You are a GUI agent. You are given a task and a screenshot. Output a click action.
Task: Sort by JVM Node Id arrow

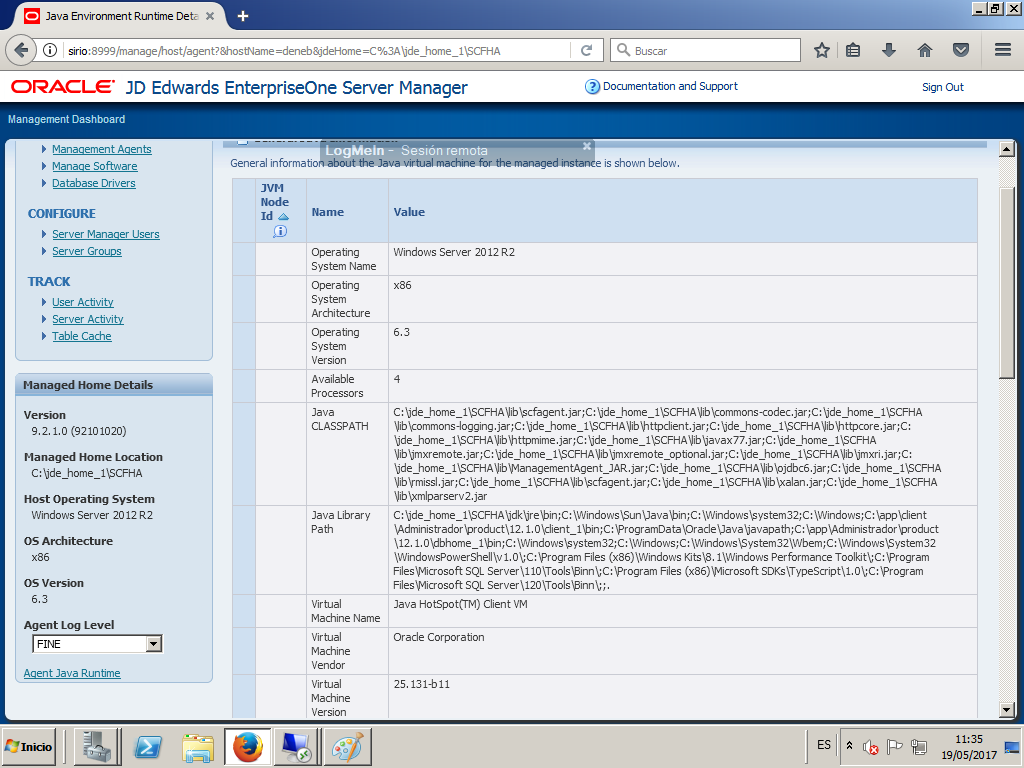[283, 216]
